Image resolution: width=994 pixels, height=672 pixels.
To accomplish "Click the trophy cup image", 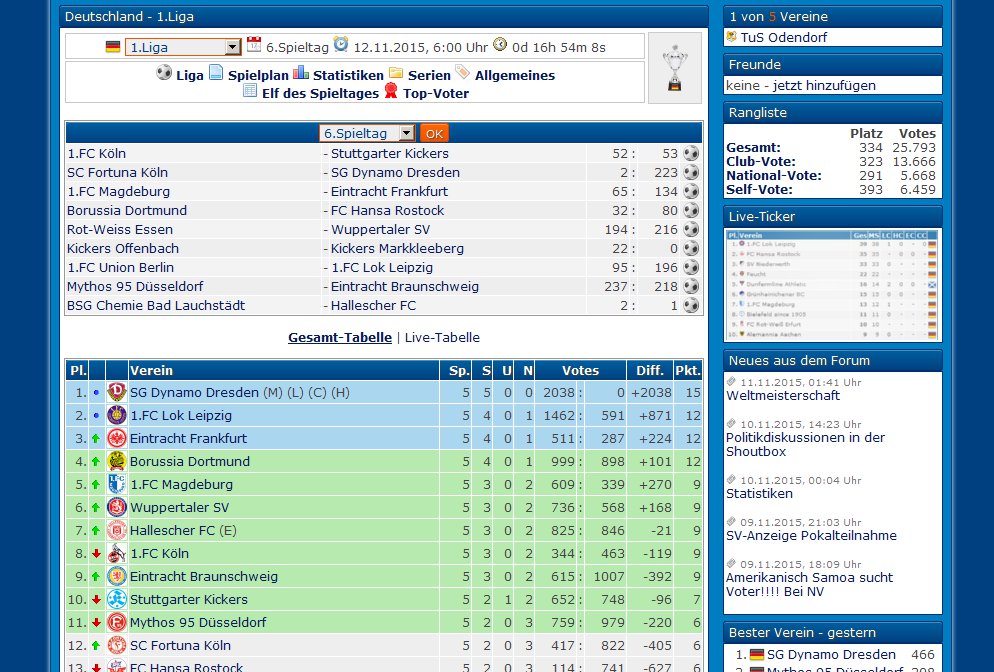I will click(x=674, y=68).
